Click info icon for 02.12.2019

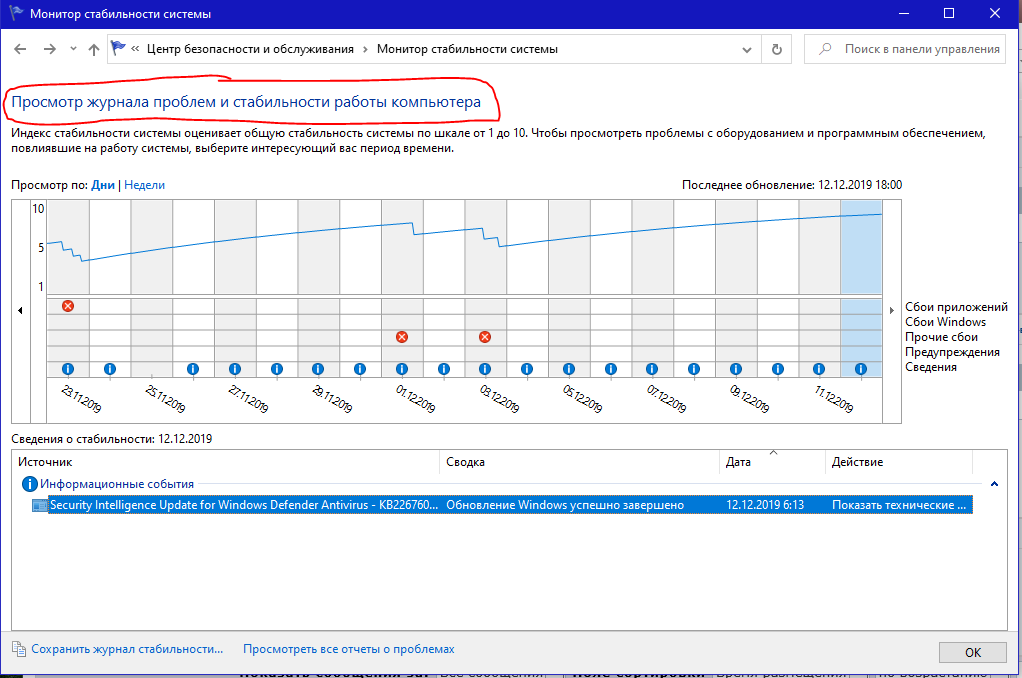pos(444,369)
